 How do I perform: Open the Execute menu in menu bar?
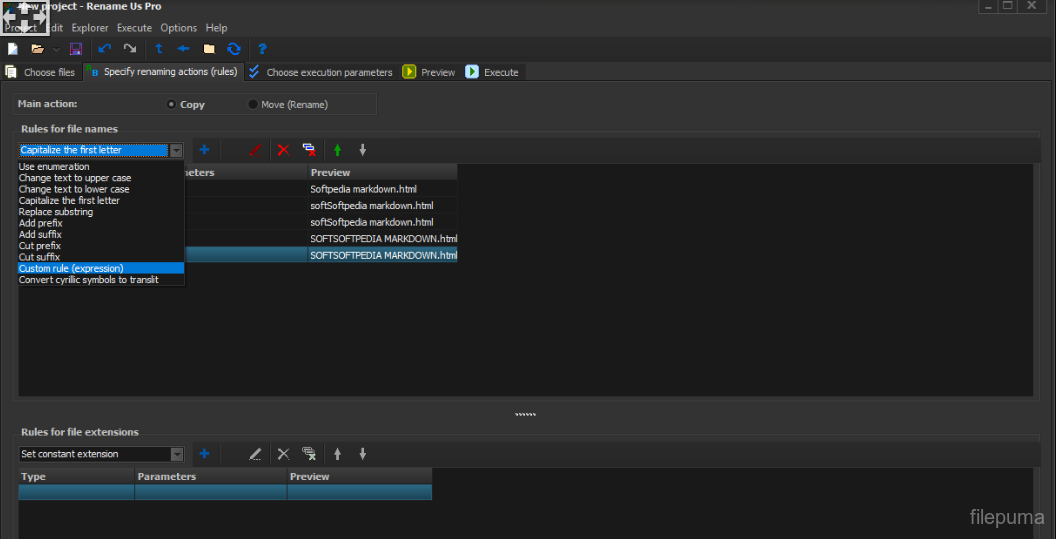point(134,28)
